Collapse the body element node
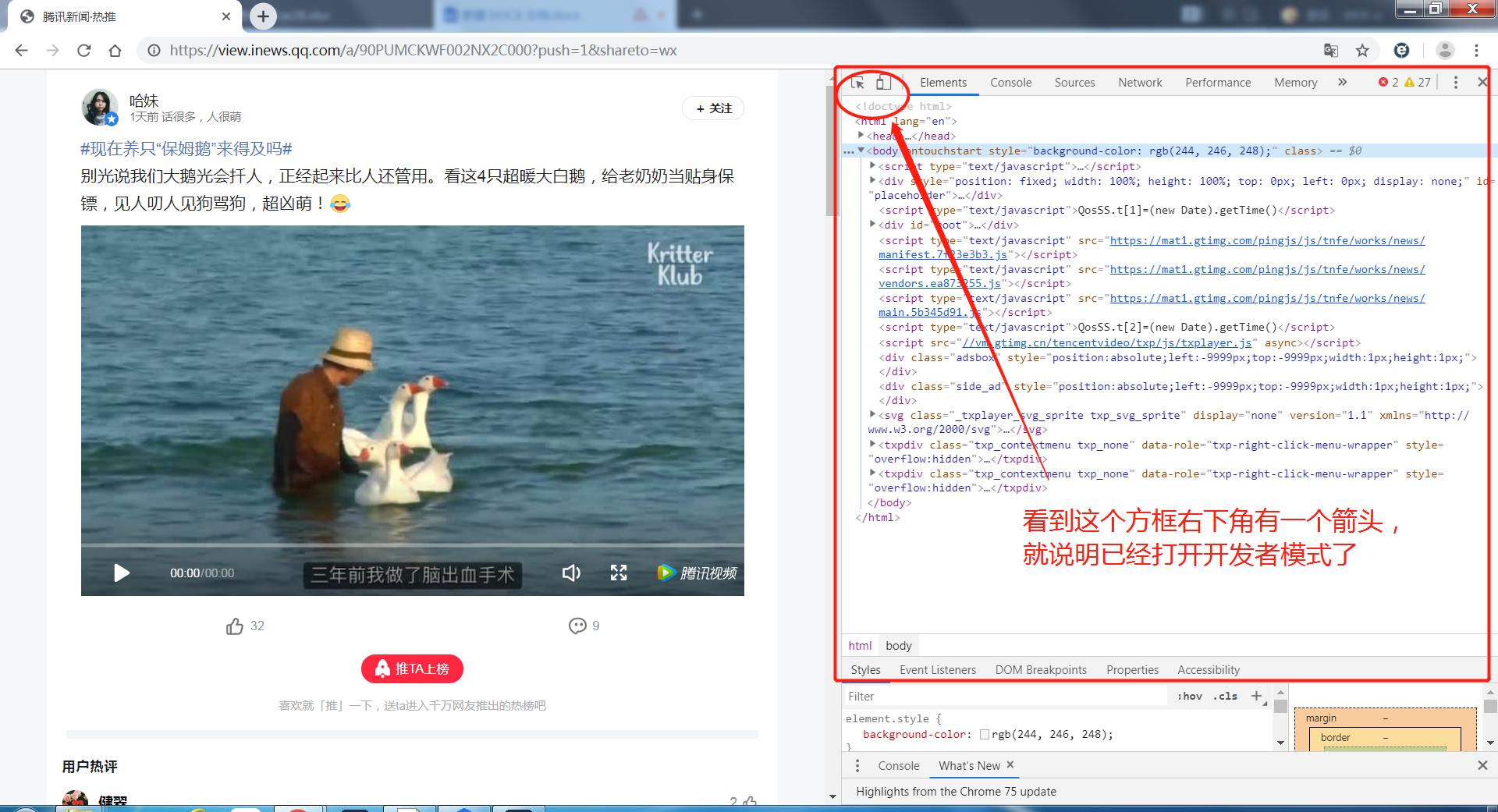Screen dimensions: 1498x812 (861, 151)
